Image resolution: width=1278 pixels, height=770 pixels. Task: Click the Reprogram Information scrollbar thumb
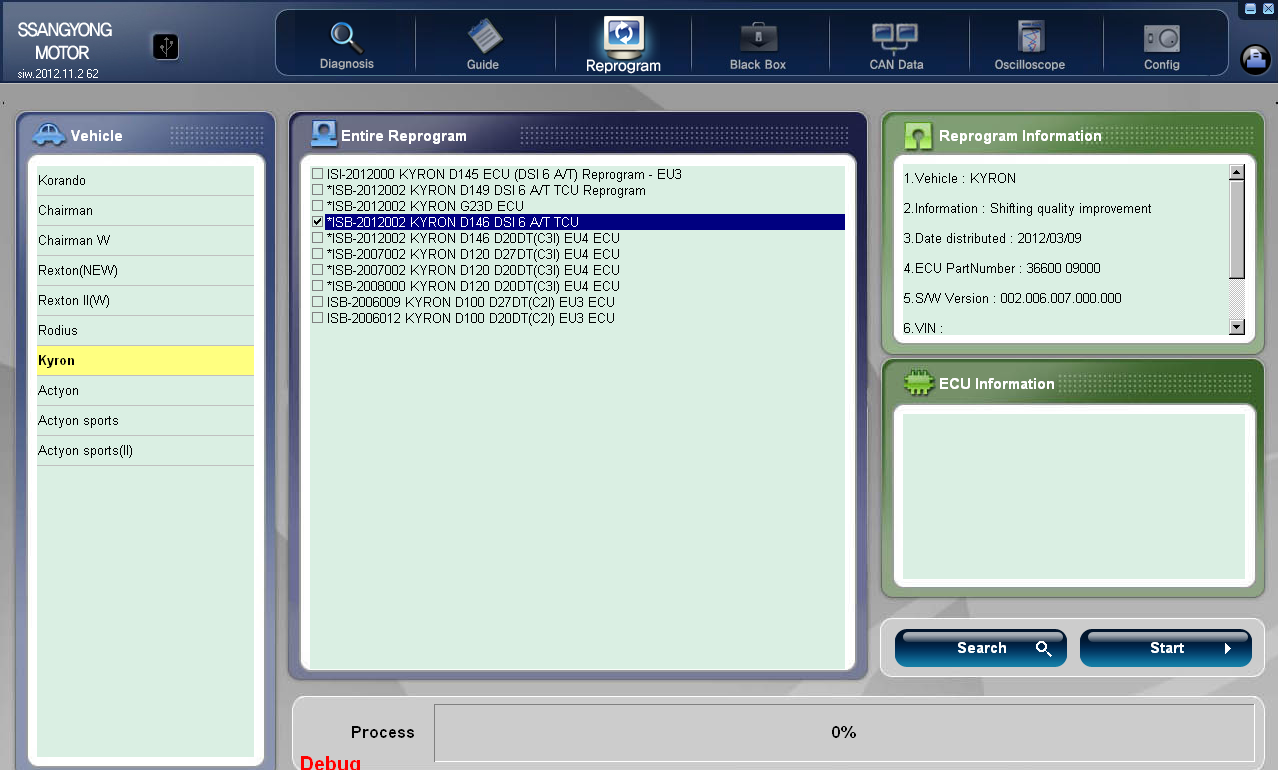click(x=1237, y=229)
